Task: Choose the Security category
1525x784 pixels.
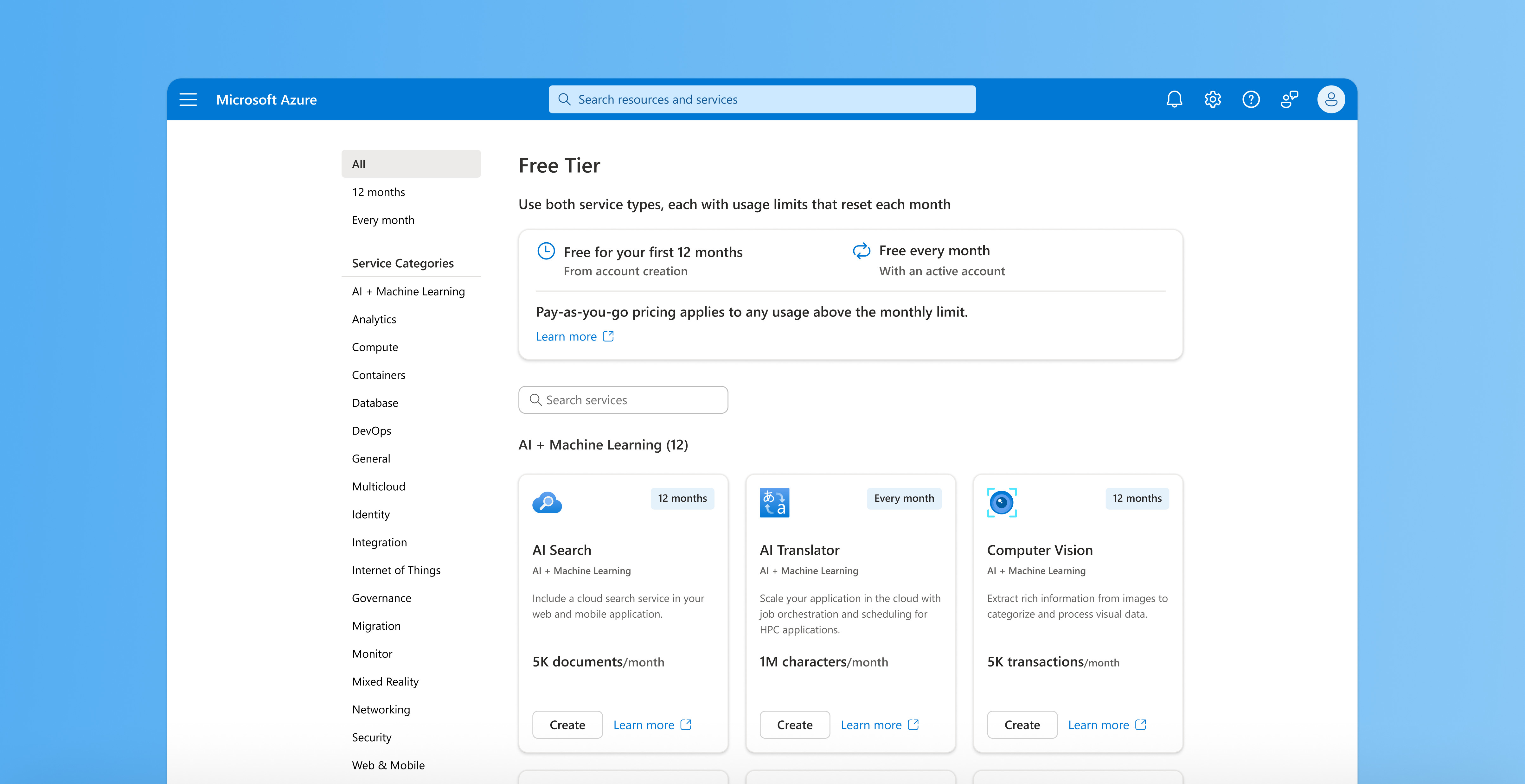Action: [411, 737]
